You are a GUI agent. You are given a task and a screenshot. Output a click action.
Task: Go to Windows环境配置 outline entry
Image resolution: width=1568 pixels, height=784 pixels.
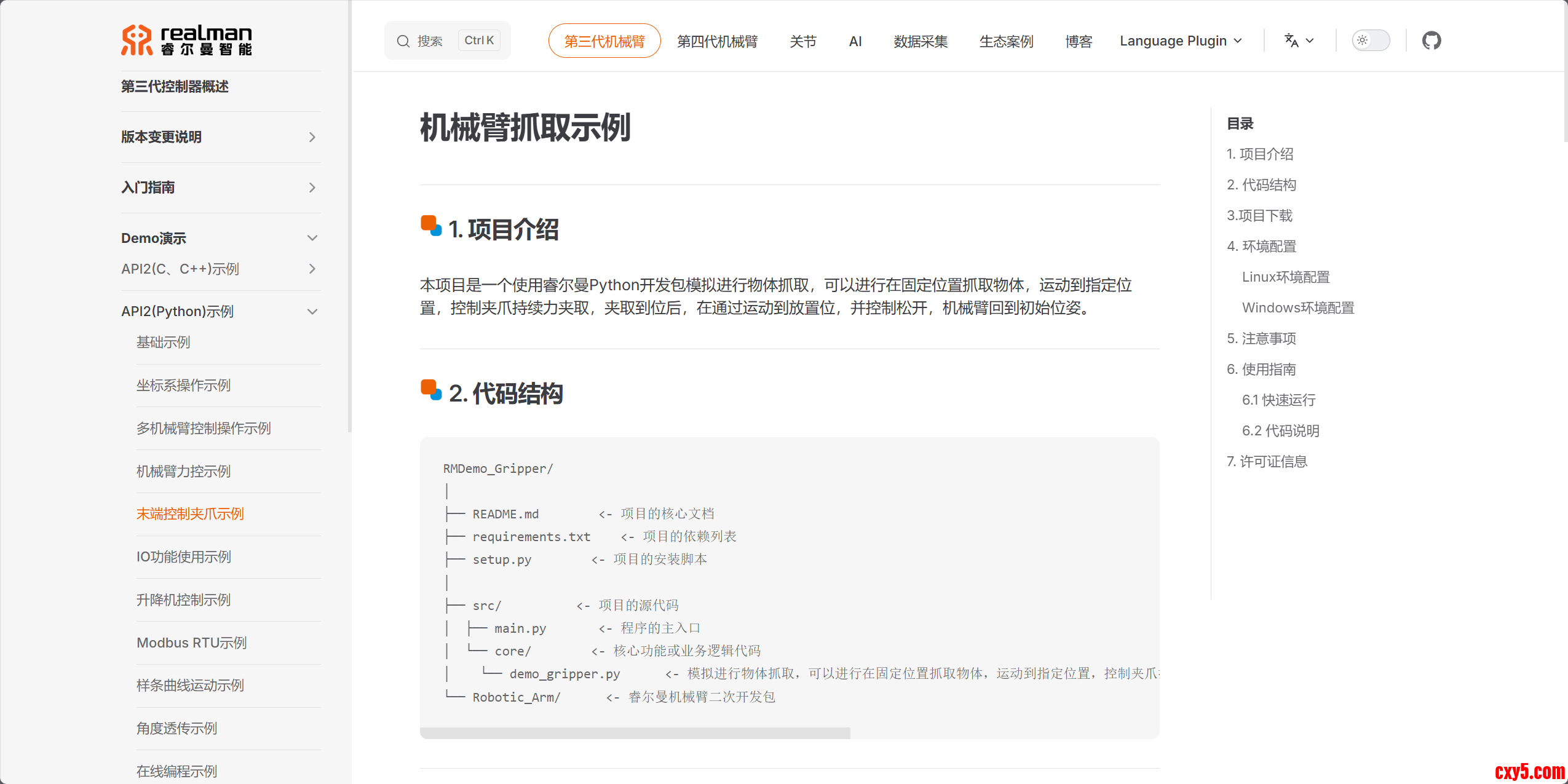(1297, 308)
